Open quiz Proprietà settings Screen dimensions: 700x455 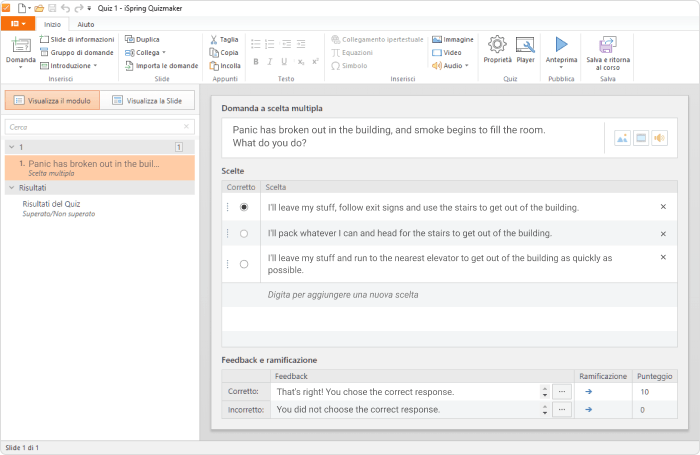pos(497,50)
